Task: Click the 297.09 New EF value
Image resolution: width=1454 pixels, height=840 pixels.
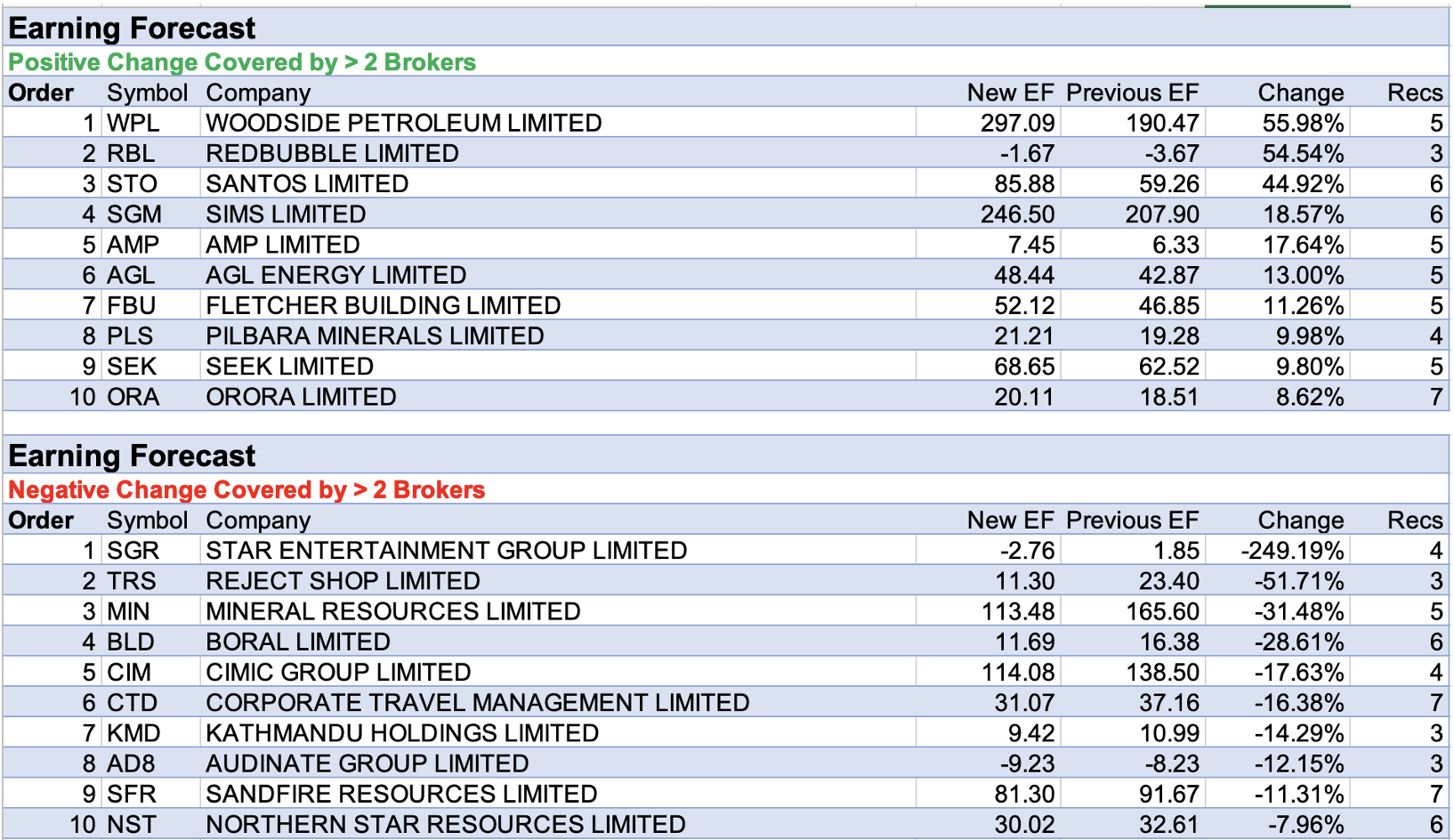Action: 1017,123
